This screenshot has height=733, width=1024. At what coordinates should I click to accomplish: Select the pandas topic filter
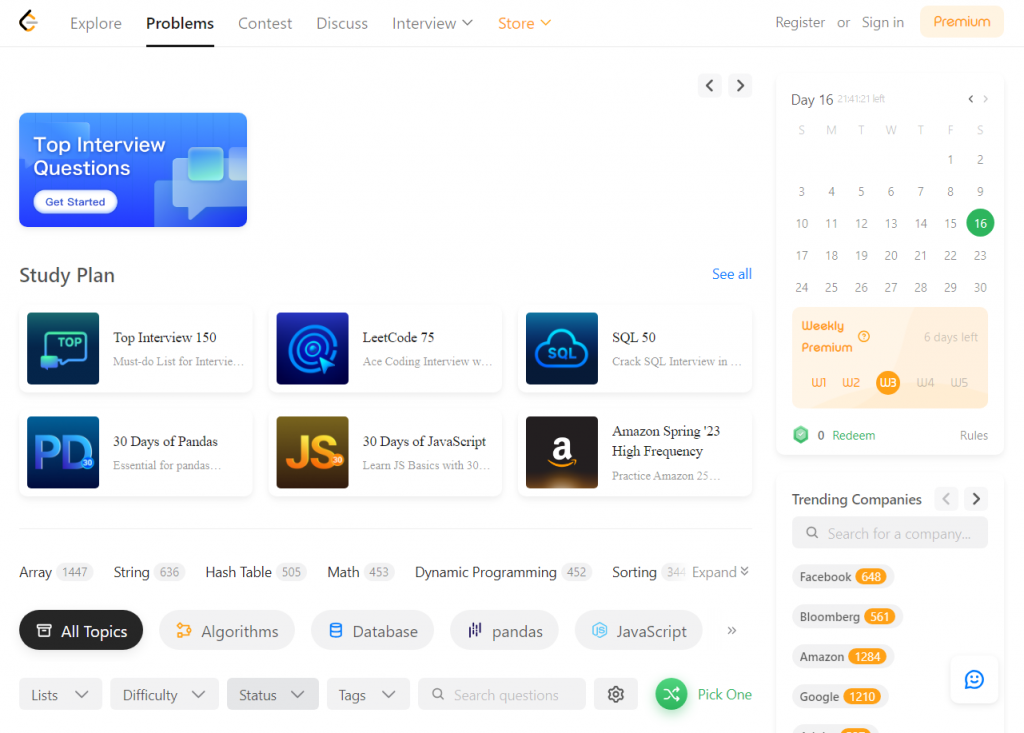coord(504,630)
